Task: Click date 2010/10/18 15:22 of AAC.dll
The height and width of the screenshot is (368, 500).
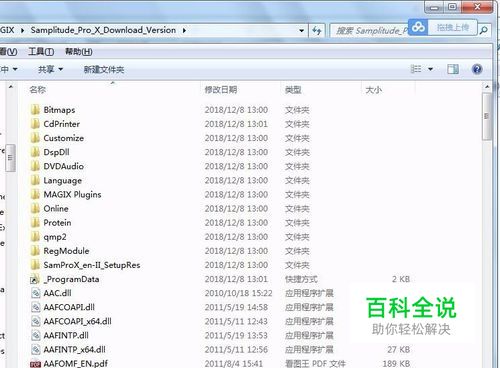Action: point(238,293)
